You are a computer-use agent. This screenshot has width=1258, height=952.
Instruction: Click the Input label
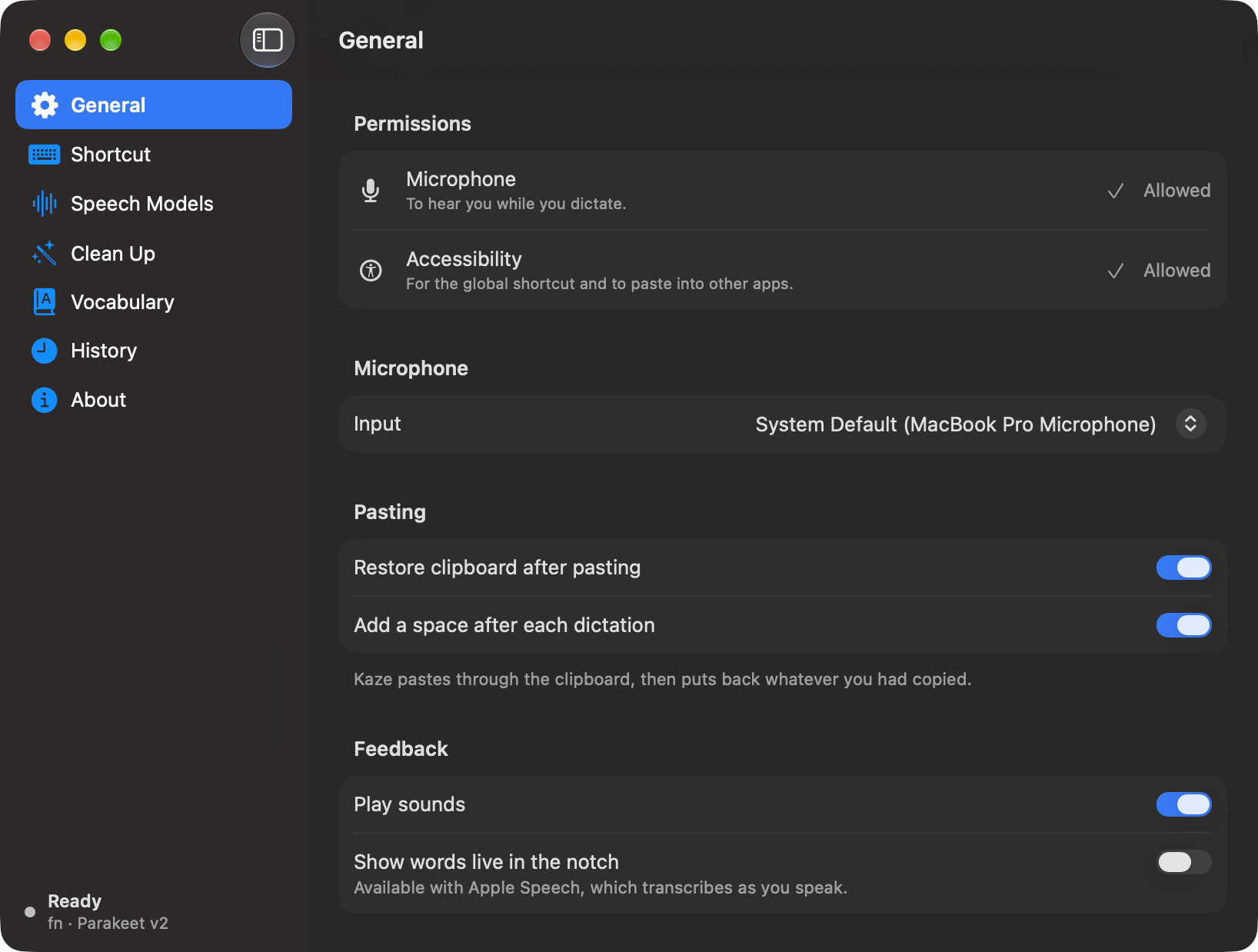click(378, 424)
